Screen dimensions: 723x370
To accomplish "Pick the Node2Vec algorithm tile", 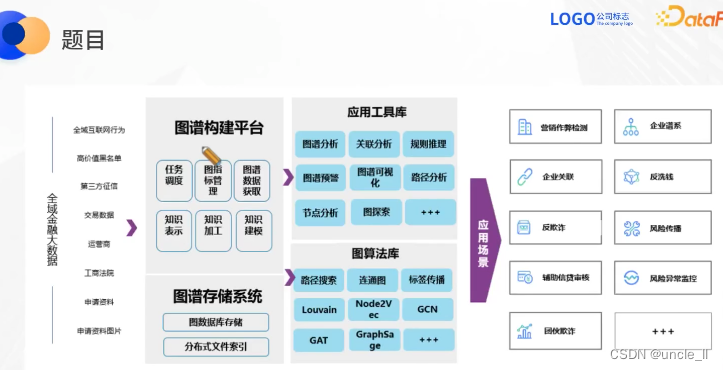I will pos(373,310).
